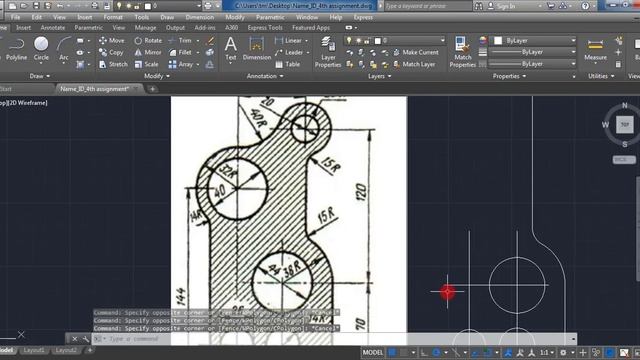Screen dimensions: 640x360
Task: Expand the Draw panel dropdown
Action: 40,76
